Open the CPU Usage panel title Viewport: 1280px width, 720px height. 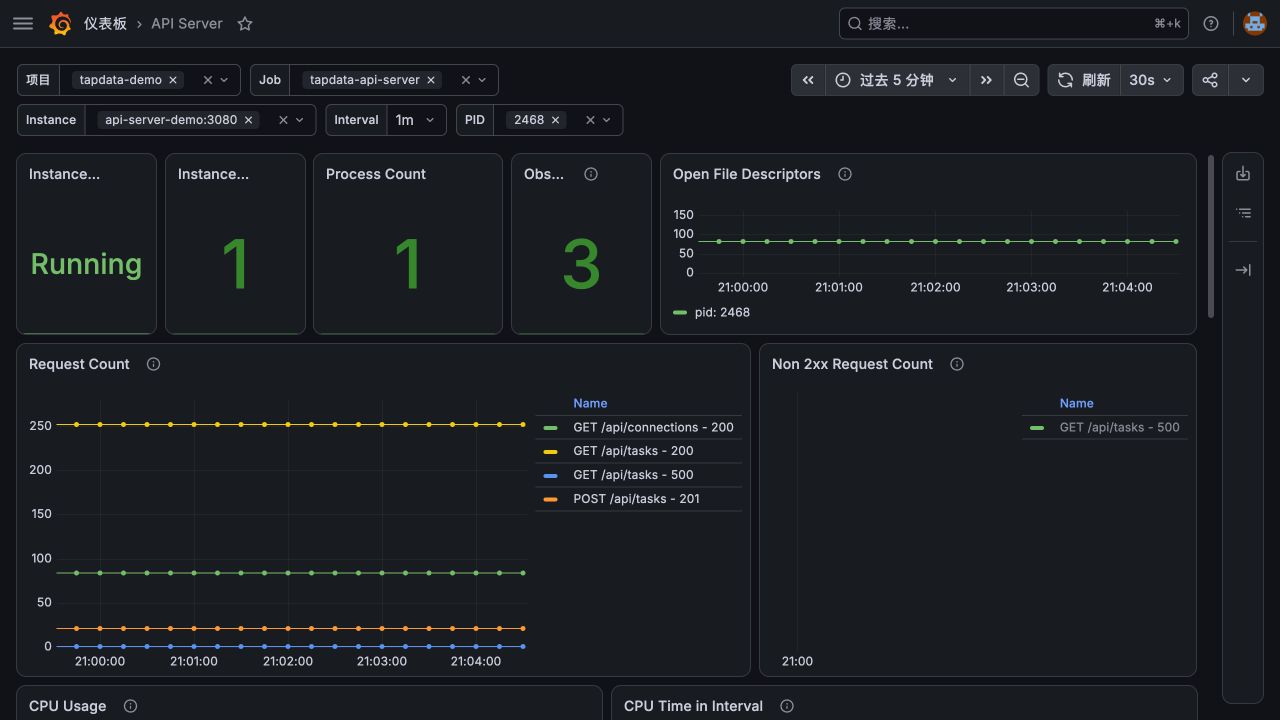pos(67,706)
